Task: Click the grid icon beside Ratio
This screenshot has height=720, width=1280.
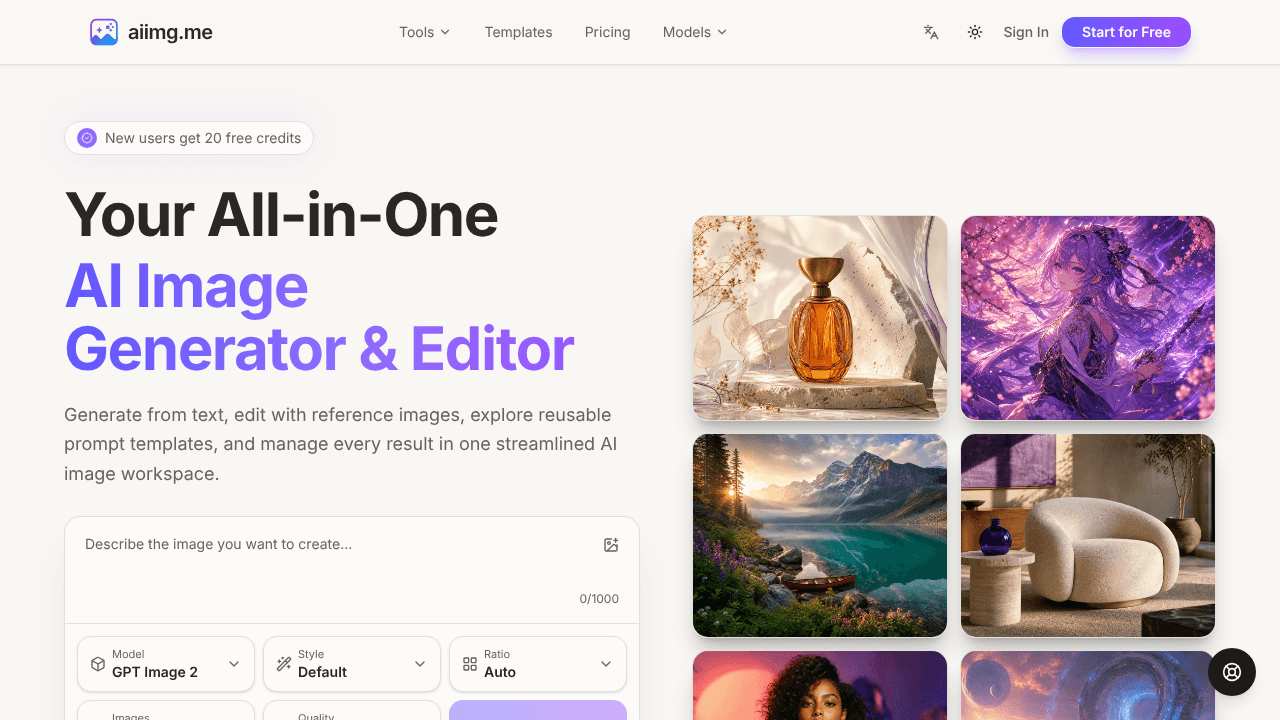Action: (x=470, y=664)
